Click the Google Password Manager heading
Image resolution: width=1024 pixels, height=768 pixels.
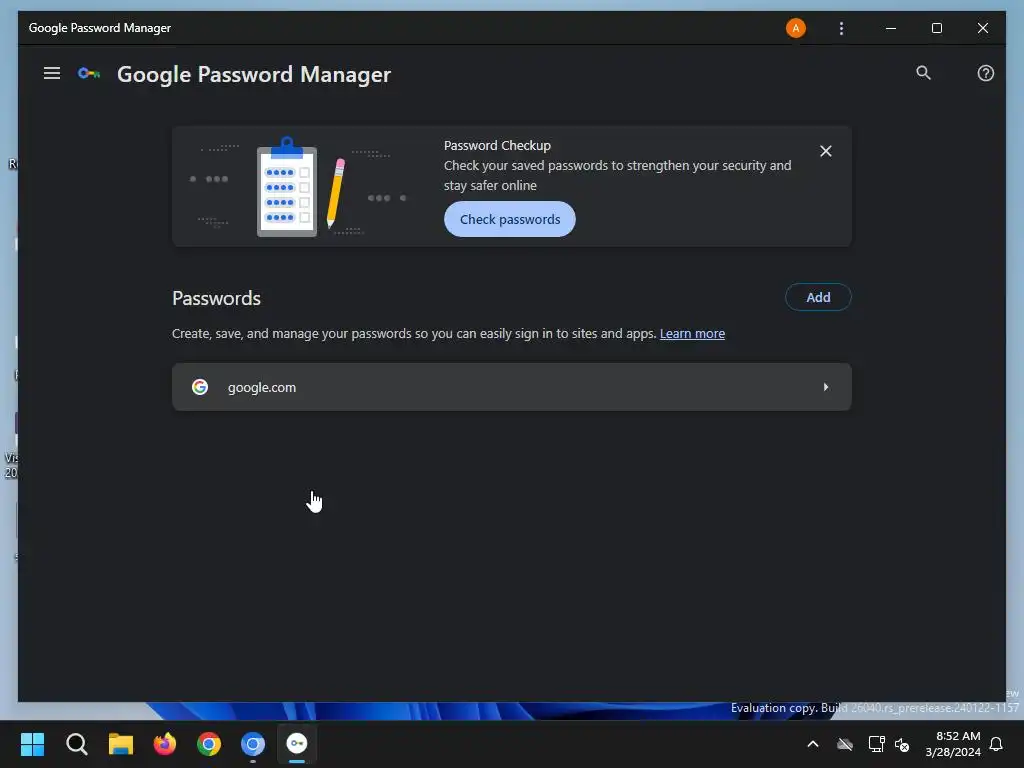click(254, 74)
